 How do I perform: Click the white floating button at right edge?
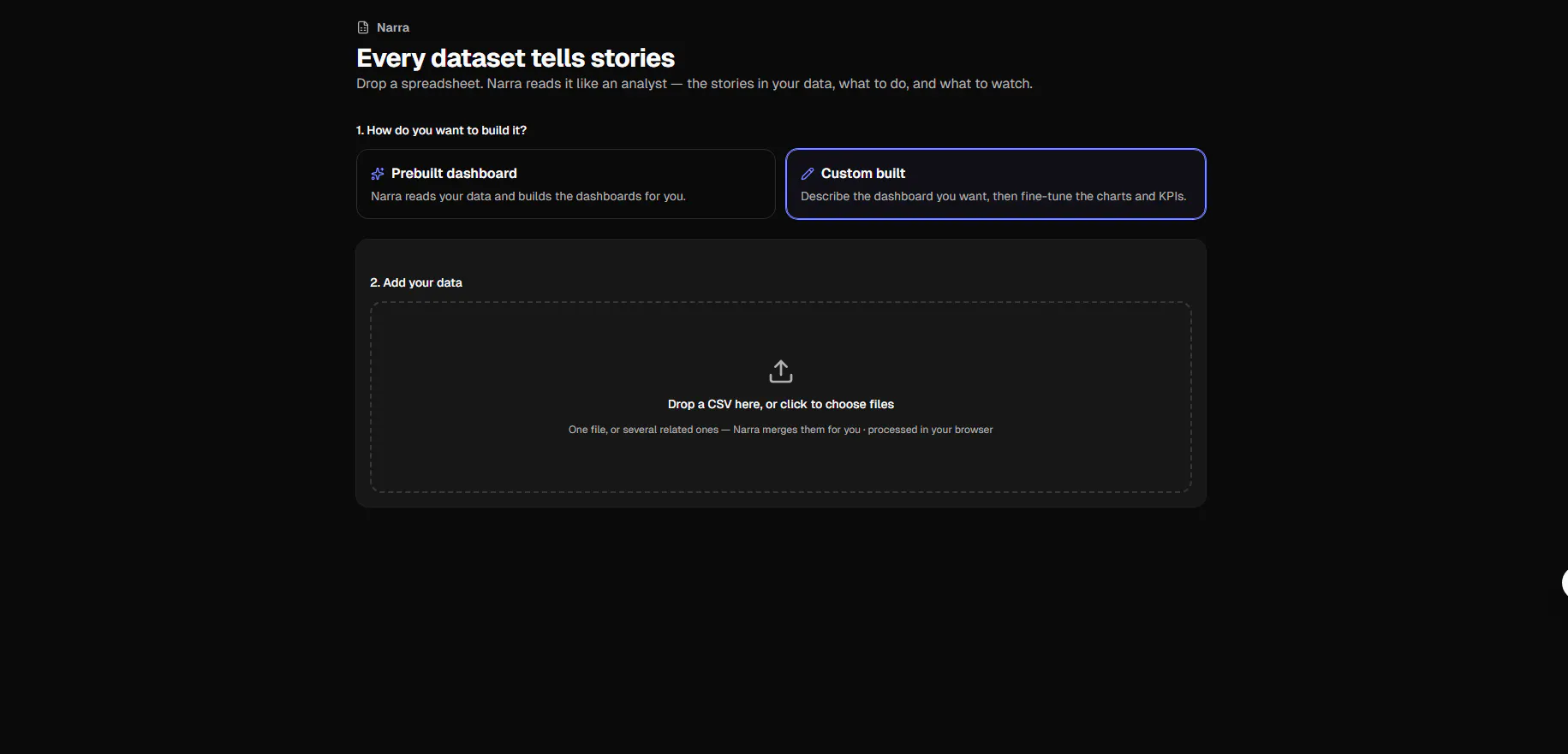(x=1564, y=583)
